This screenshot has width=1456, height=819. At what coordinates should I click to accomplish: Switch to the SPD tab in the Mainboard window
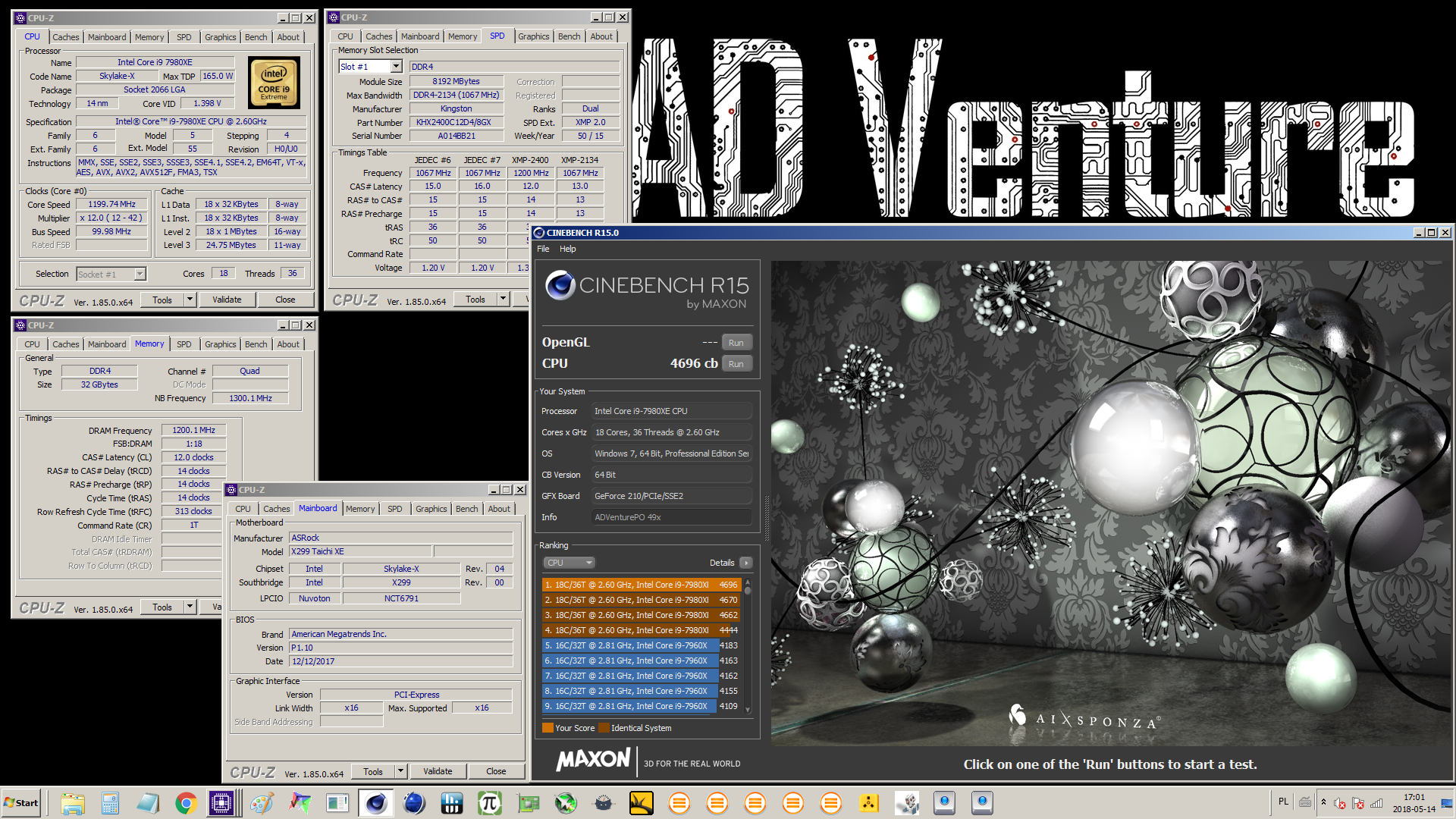(x=395, y=509)
